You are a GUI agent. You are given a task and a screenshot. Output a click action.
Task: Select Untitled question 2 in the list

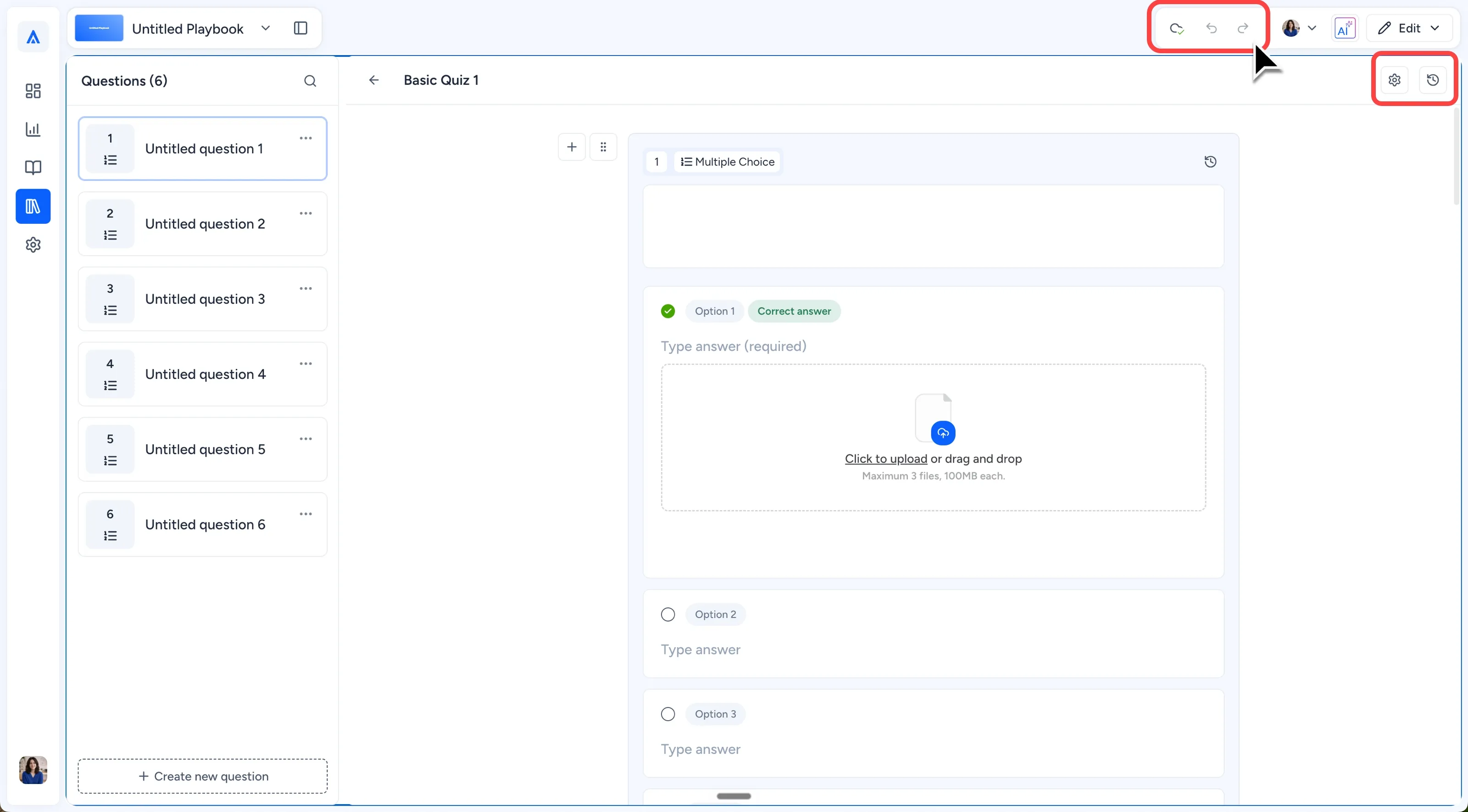click(203, 224)
